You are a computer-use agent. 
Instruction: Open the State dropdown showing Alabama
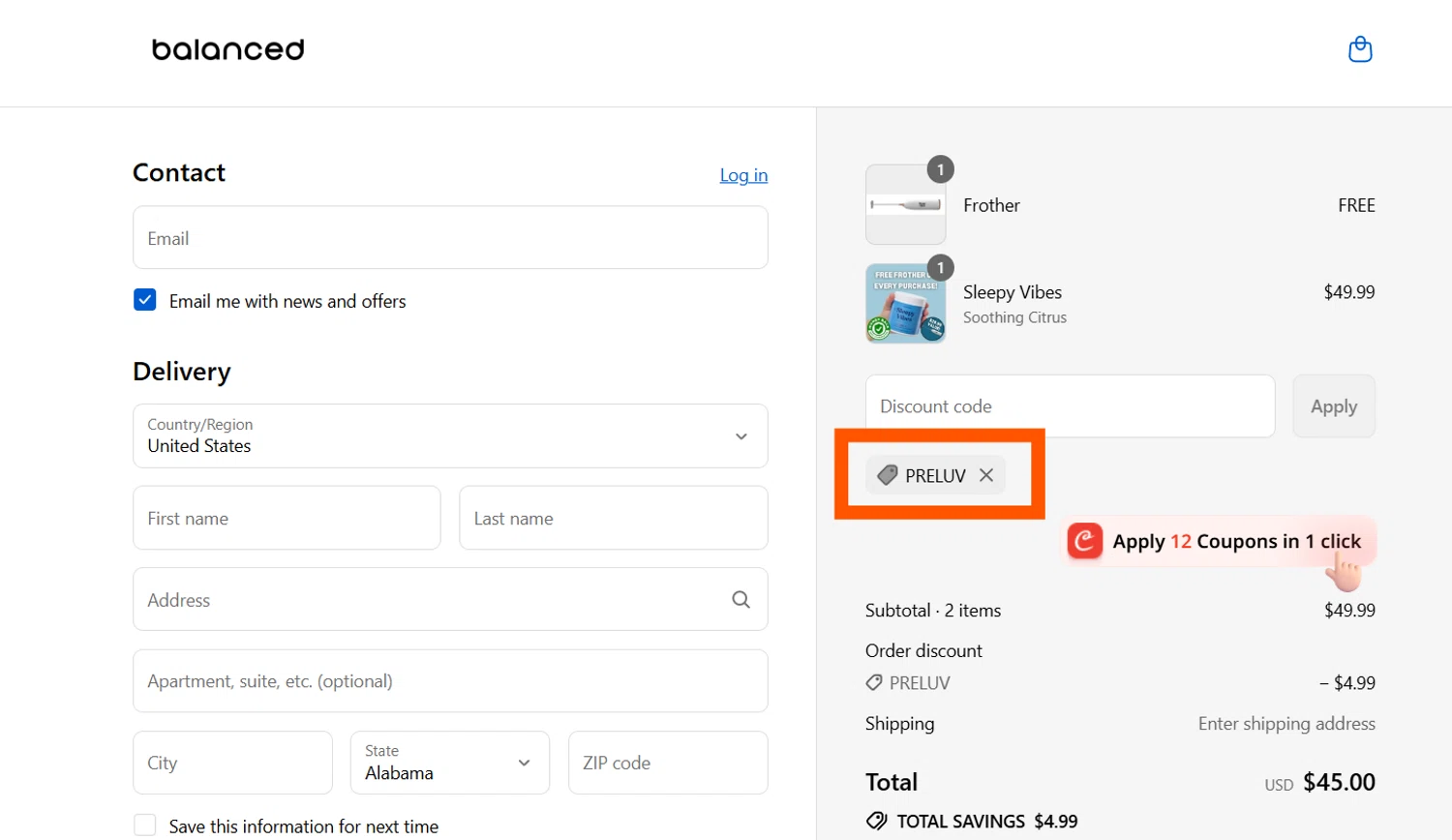click(x=450, y=763)
